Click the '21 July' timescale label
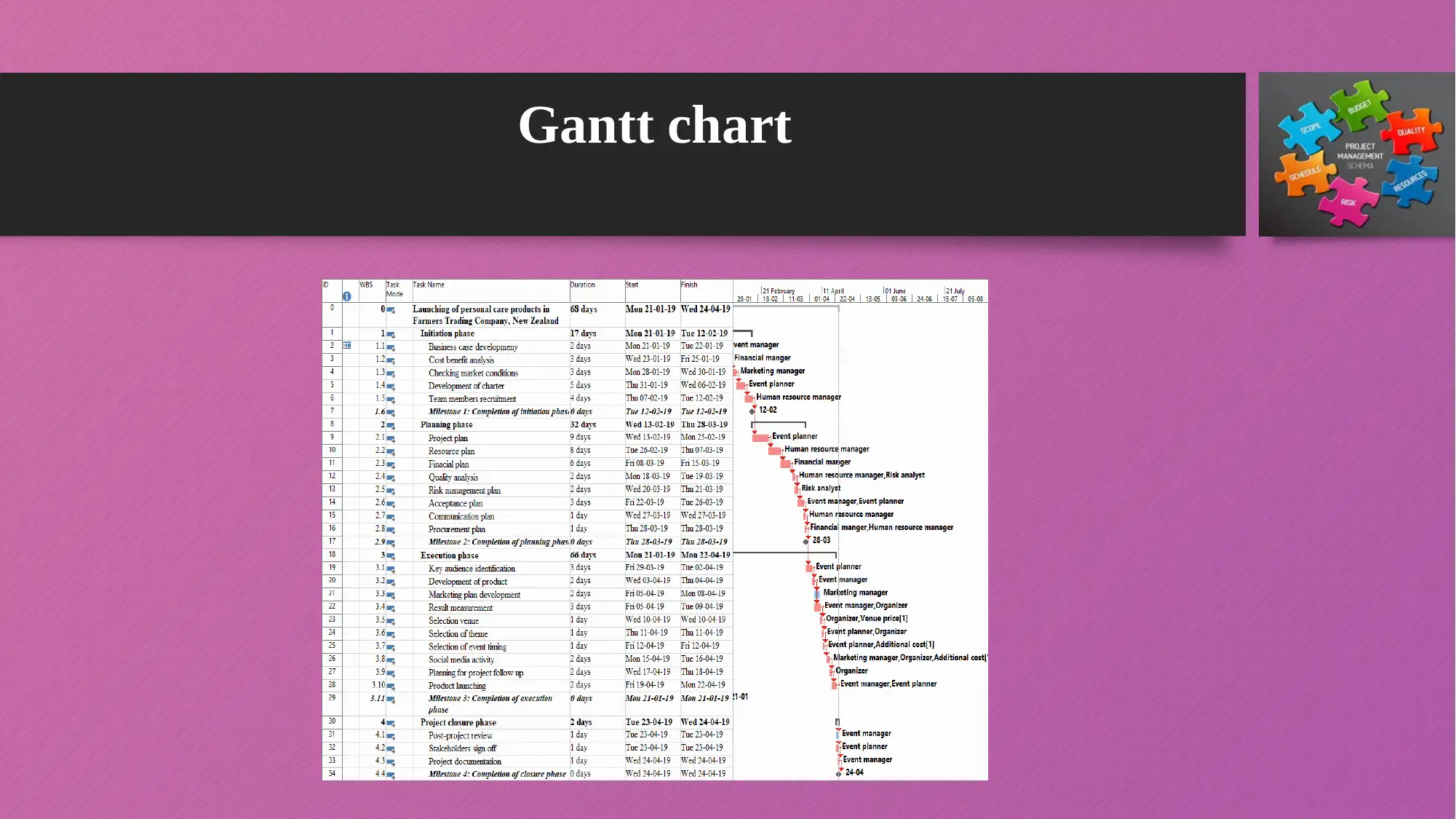Viewport: 1456px width, 819px height. 955,291
